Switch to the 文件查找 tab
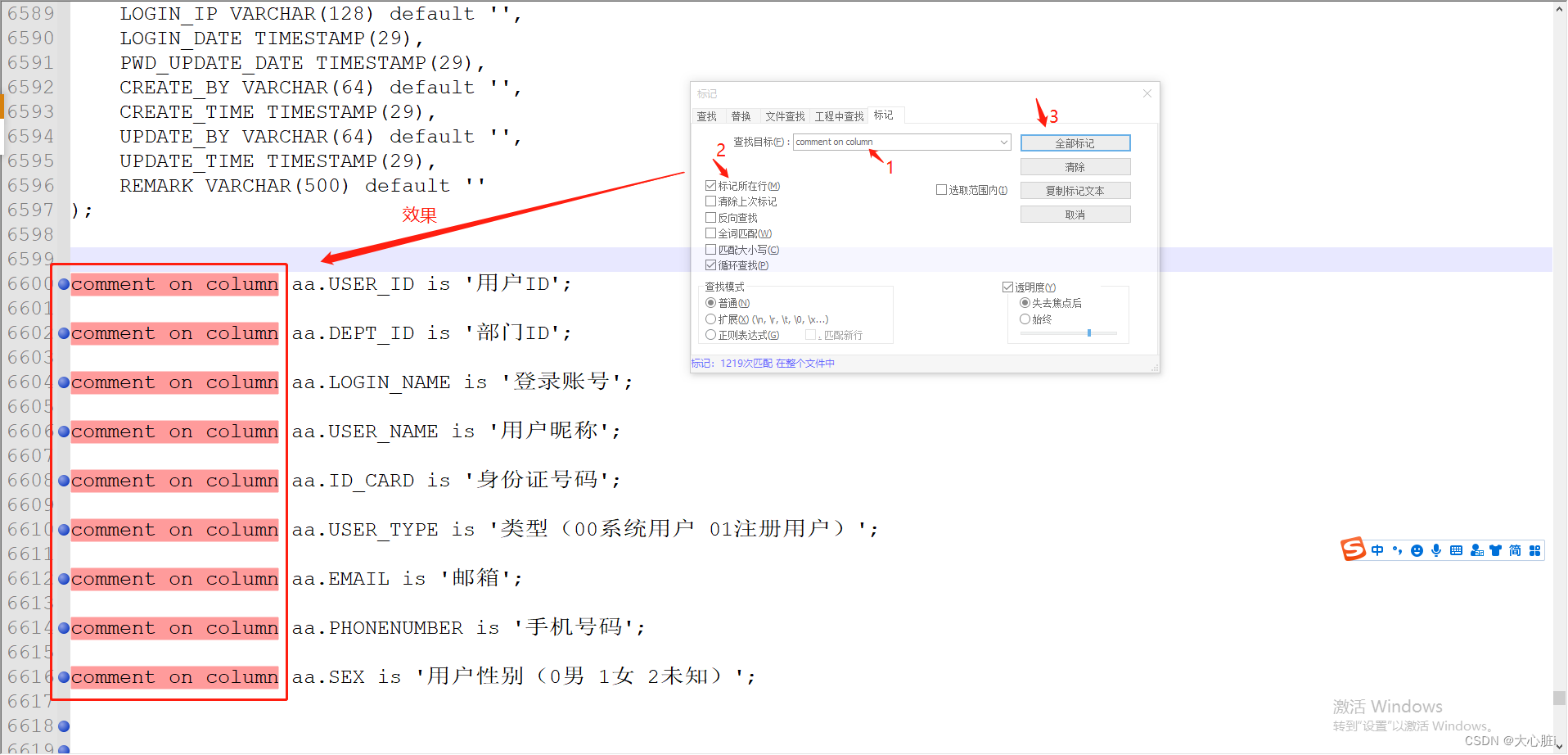This screenshot has height=755, width=1568. point(785,116)
